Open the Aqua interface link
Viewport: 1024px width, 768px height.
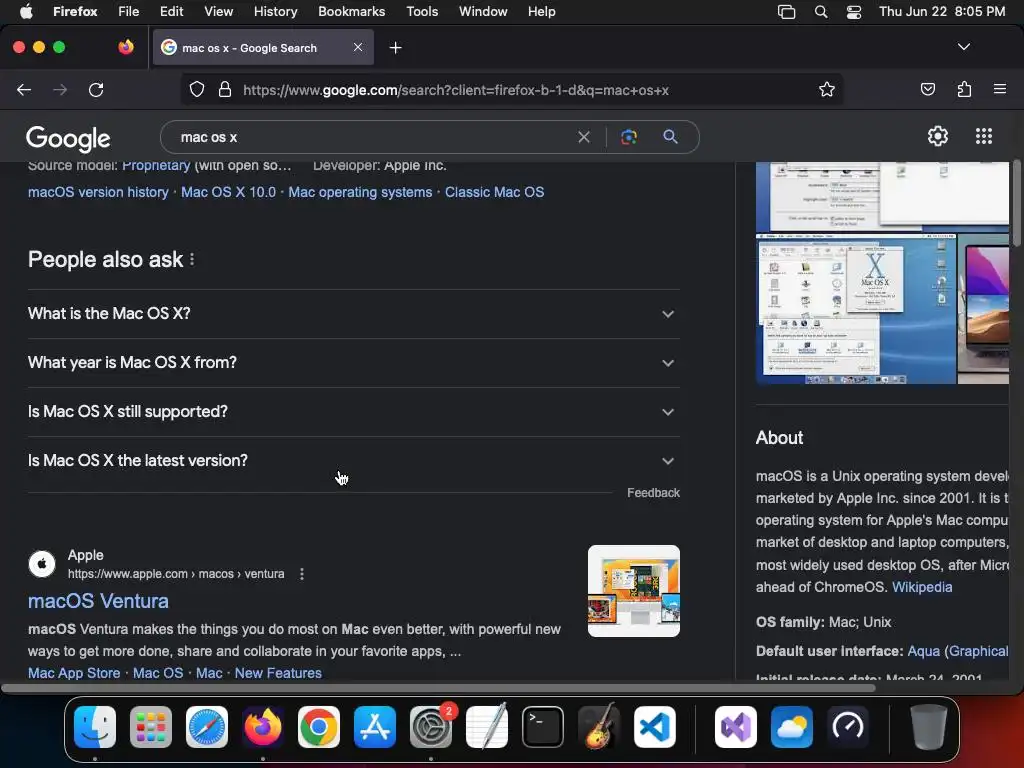point(923,651)
